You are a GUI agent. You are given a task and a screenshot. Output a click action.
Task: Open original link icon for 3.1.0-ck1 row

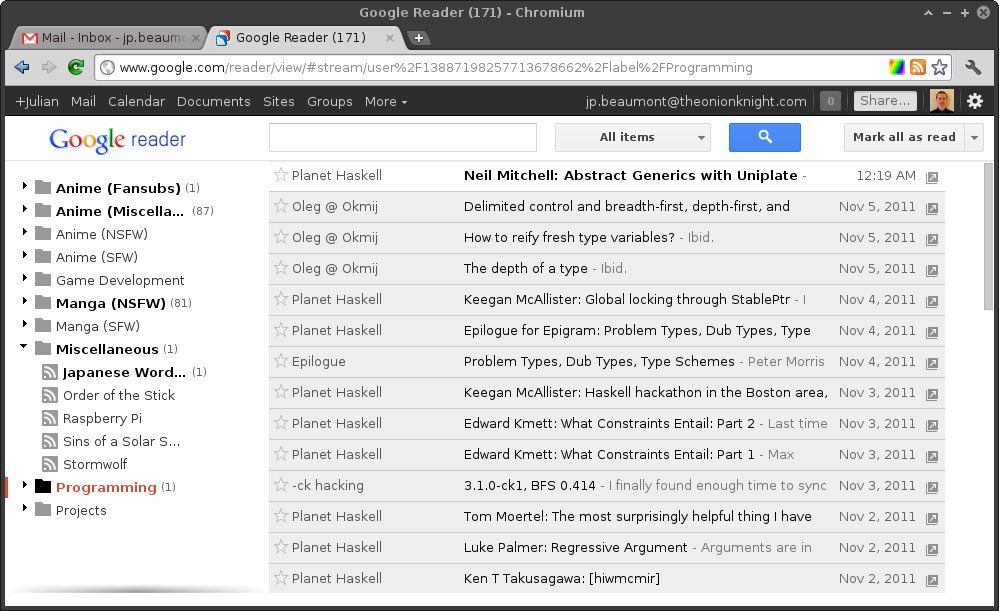931,487
